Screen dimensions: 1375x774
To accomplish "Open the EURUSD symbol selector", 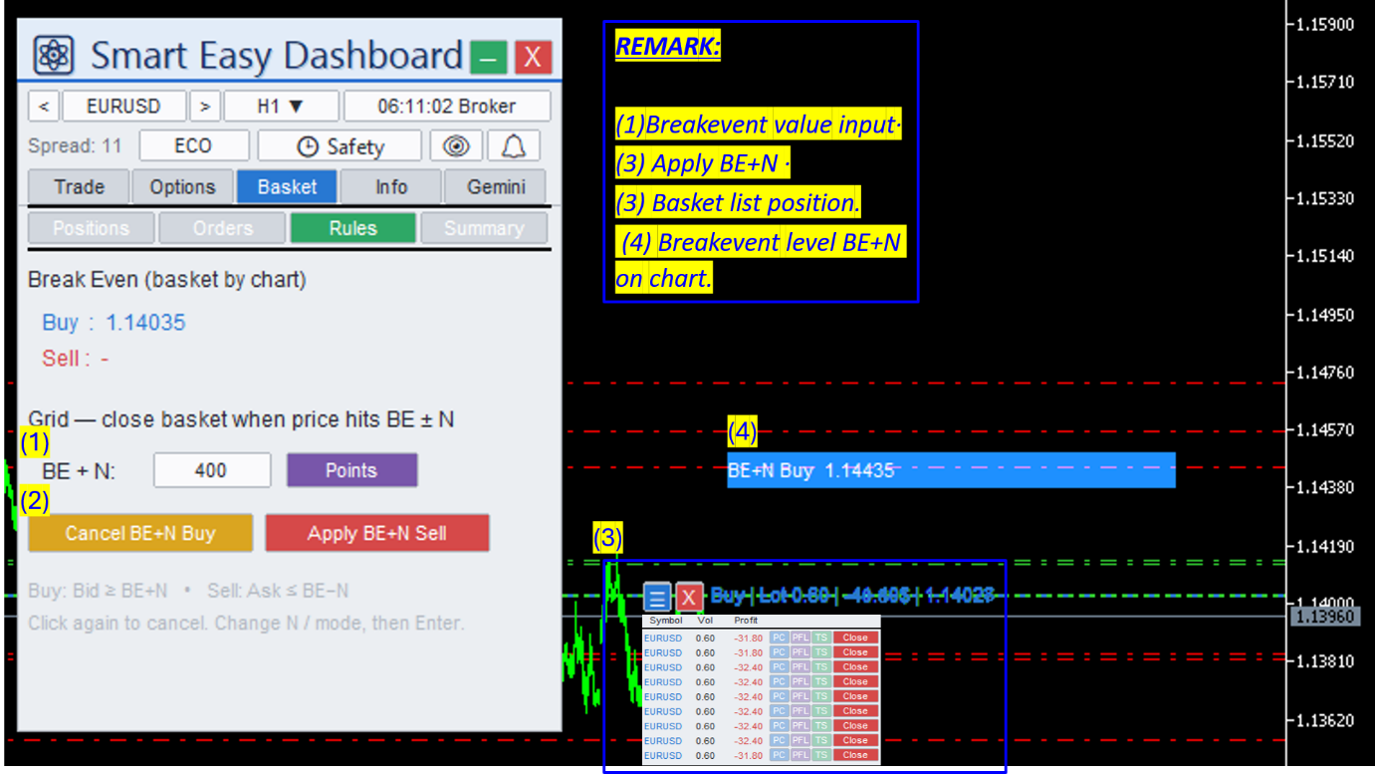I will pyautogui.click(x=124, y=106).
